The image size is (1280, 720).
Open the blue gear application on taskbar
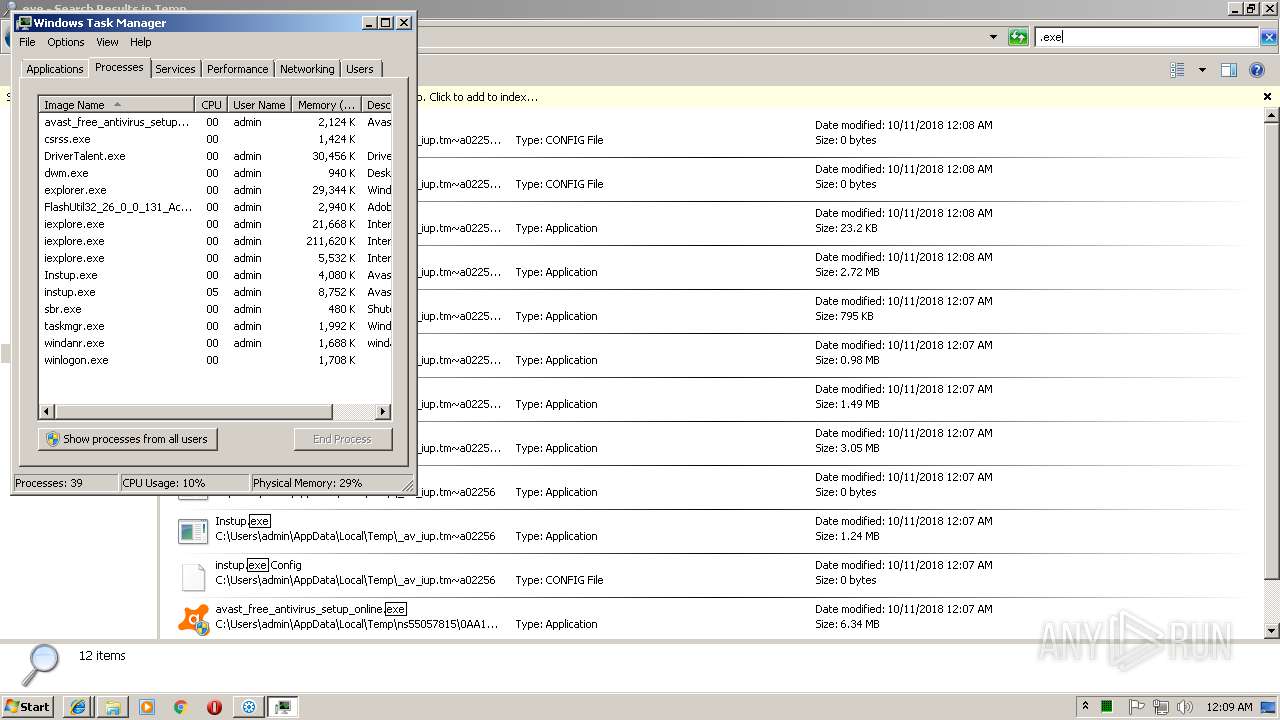(249, 707)
